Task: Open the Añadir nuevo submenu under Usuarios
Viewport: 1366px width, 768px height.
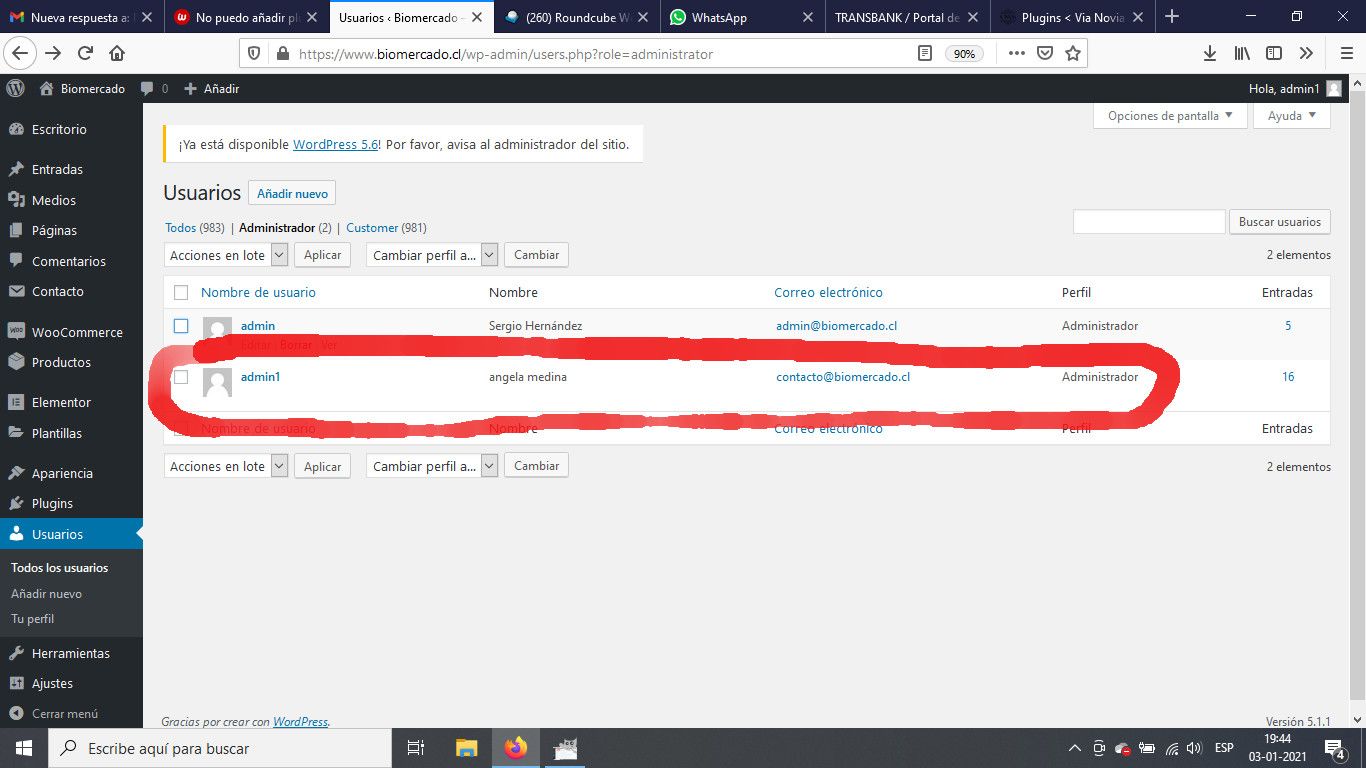Action: 46,593
